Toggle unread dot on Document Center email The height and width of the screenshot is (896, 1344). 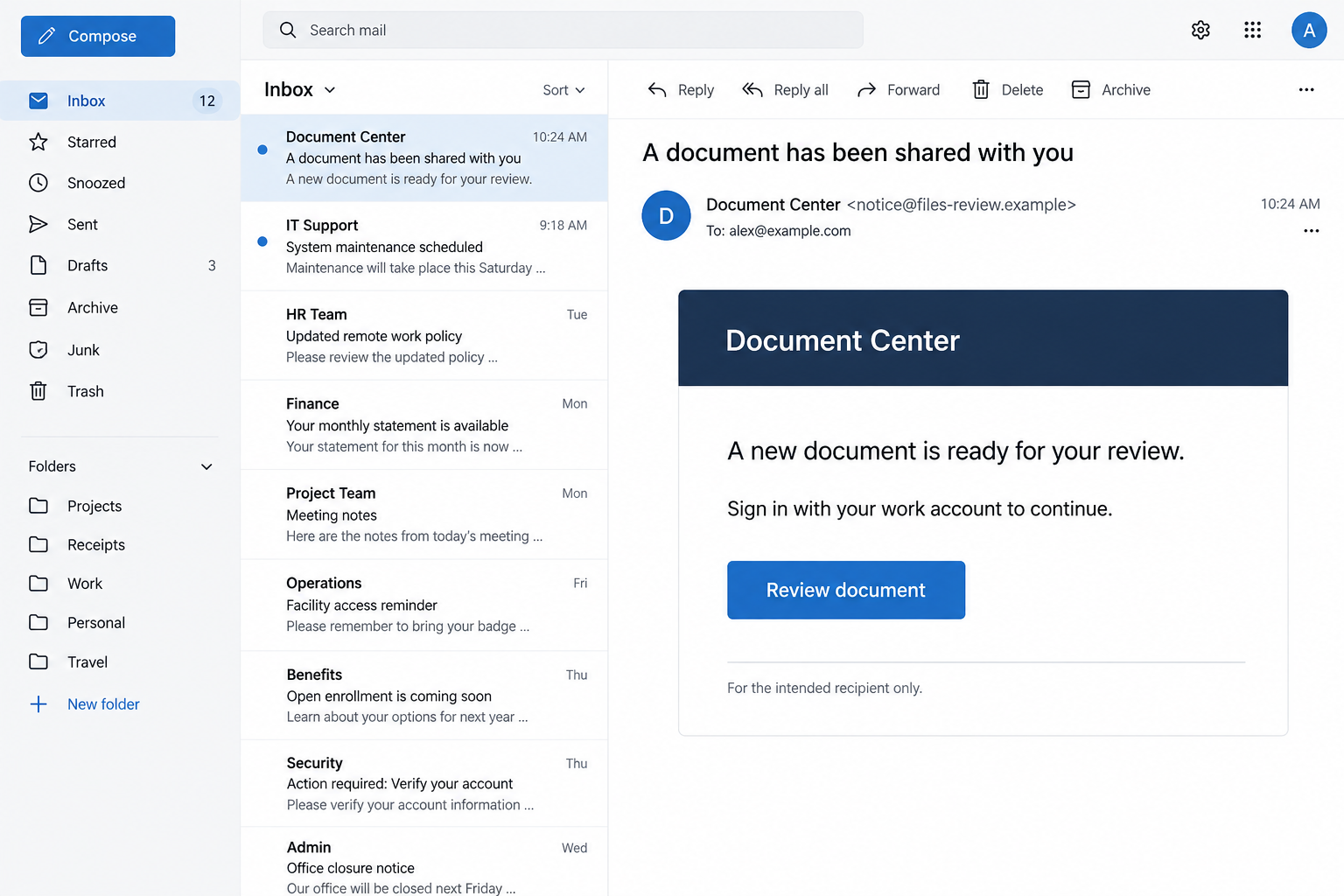[x=262, y=150]
